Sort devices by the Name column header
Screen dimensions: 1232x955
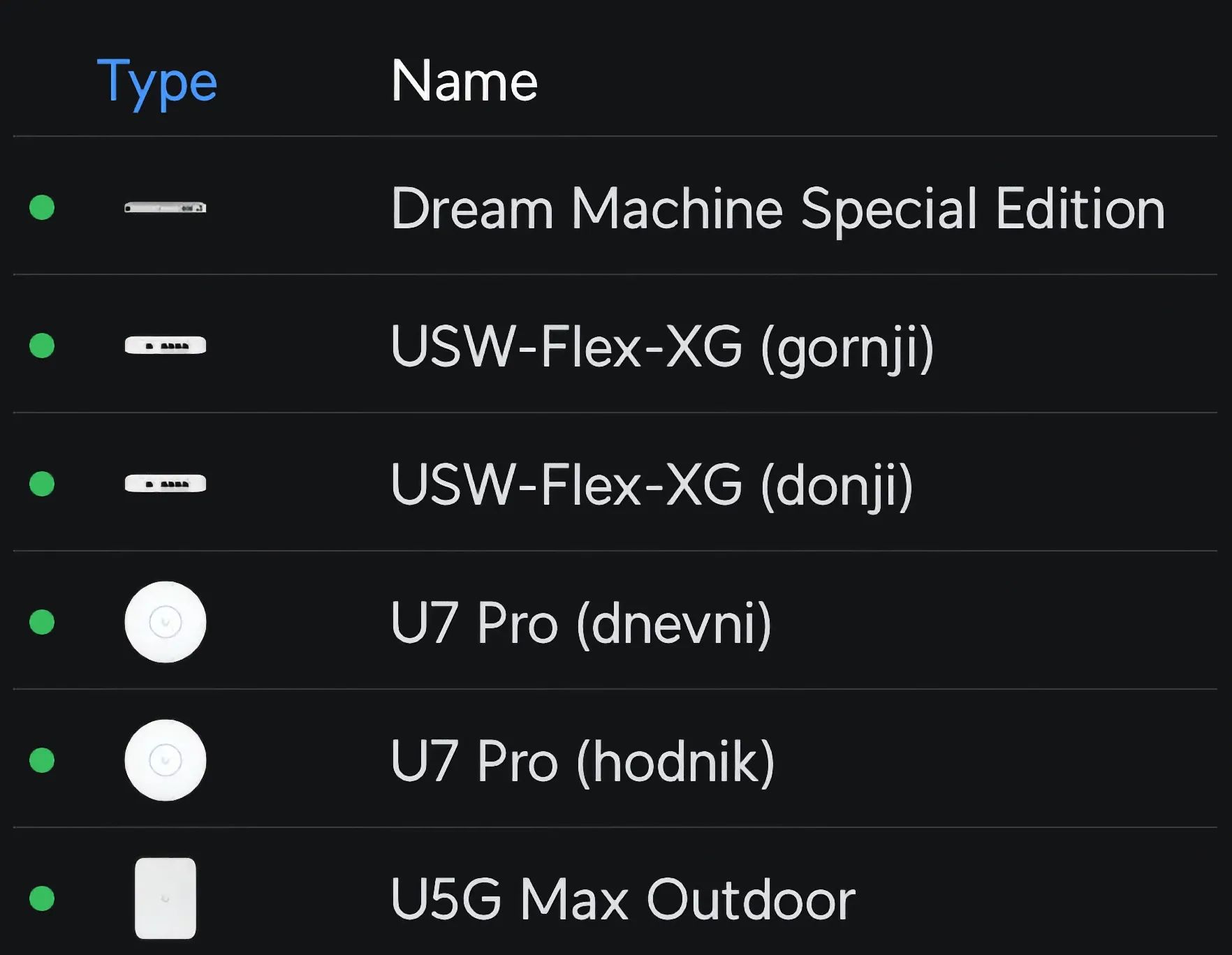tap(464, 82)
